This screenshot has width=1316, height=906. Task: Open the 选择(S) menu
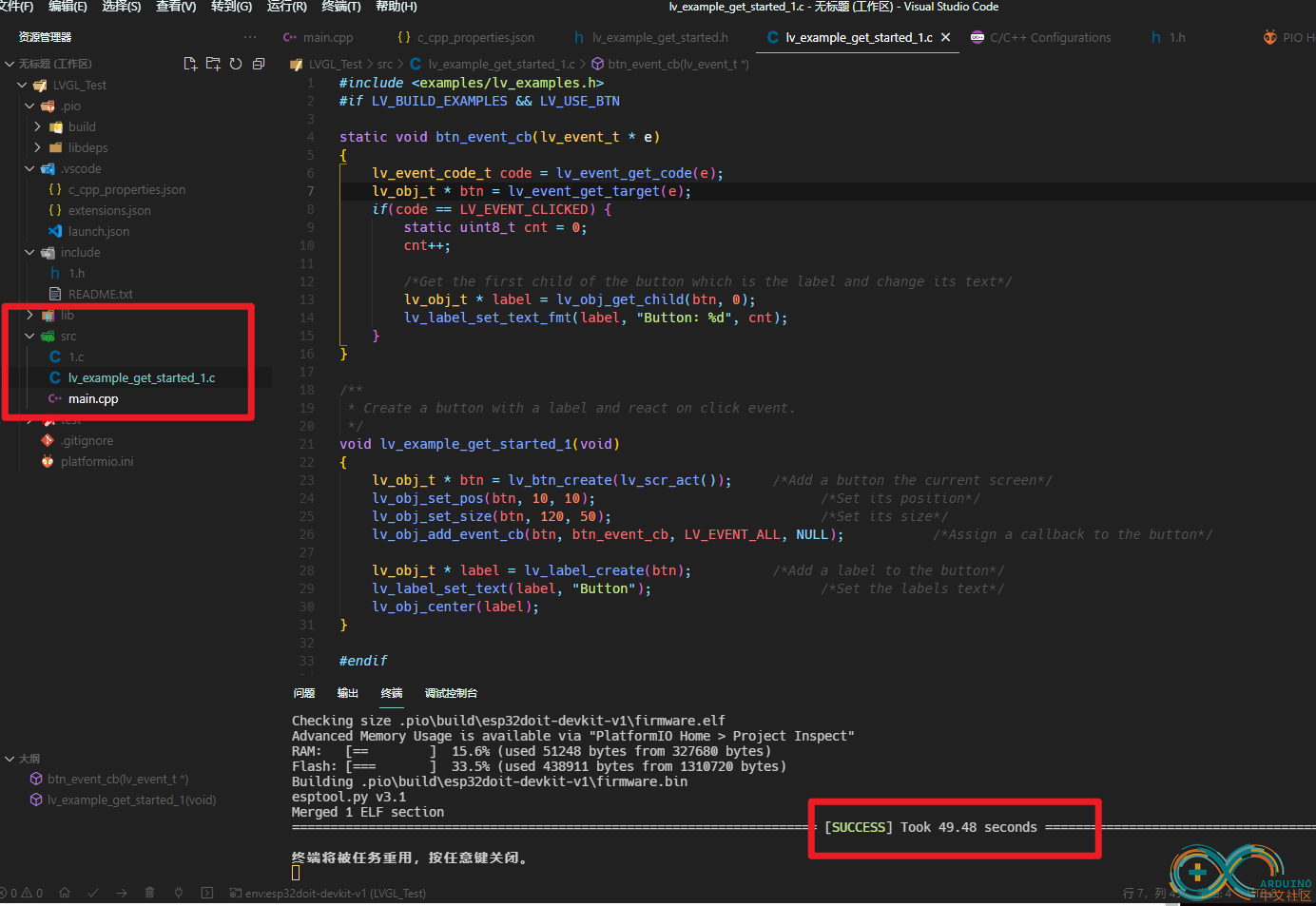tap(122, 7)
